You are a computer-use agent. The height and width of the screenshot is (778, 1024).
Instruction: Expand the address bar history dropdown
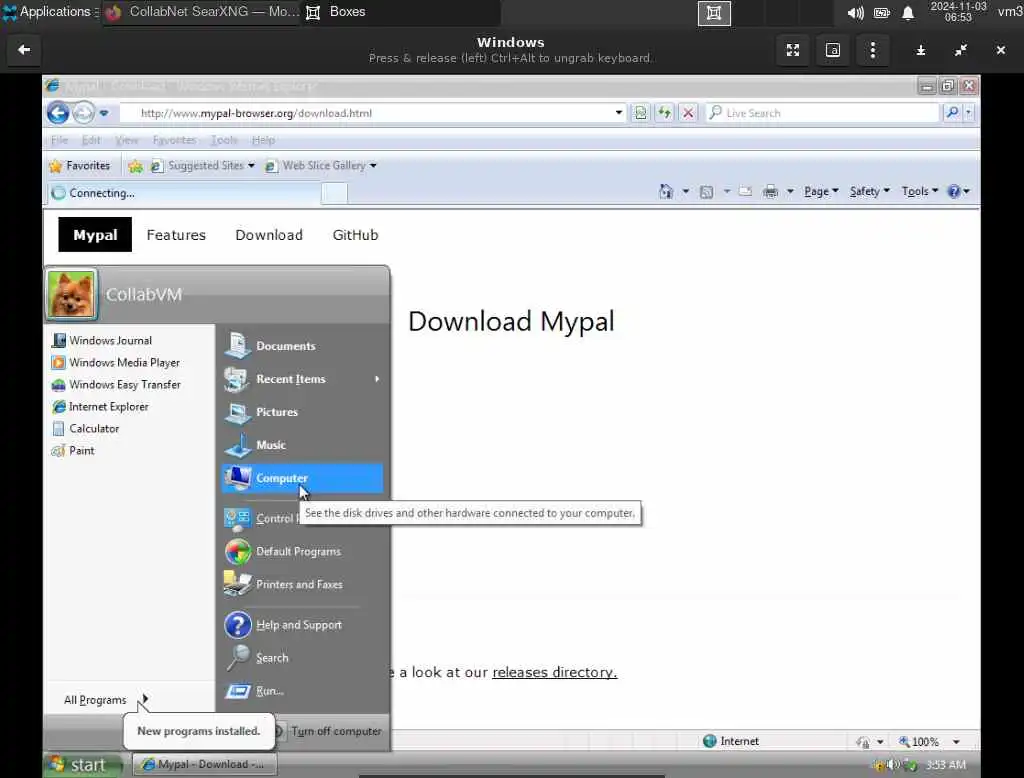pos(618,112)
